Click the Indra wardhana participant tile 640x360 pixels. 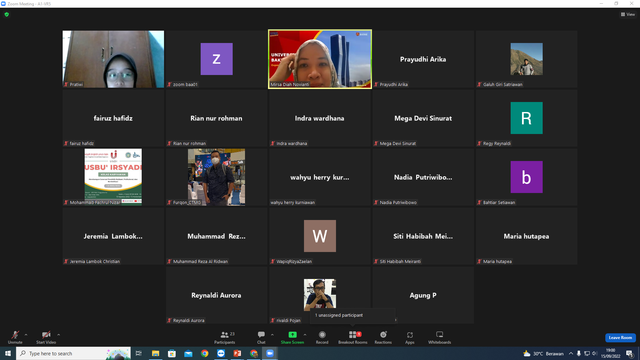(320, 118)
